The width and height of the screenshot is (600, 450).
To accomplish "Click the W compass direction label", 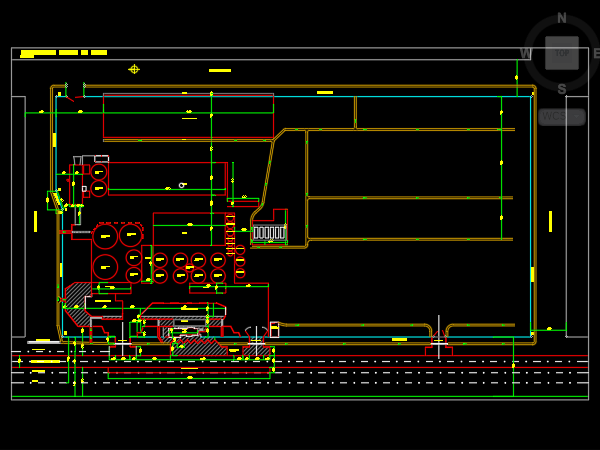I will [x=525, y=53].
